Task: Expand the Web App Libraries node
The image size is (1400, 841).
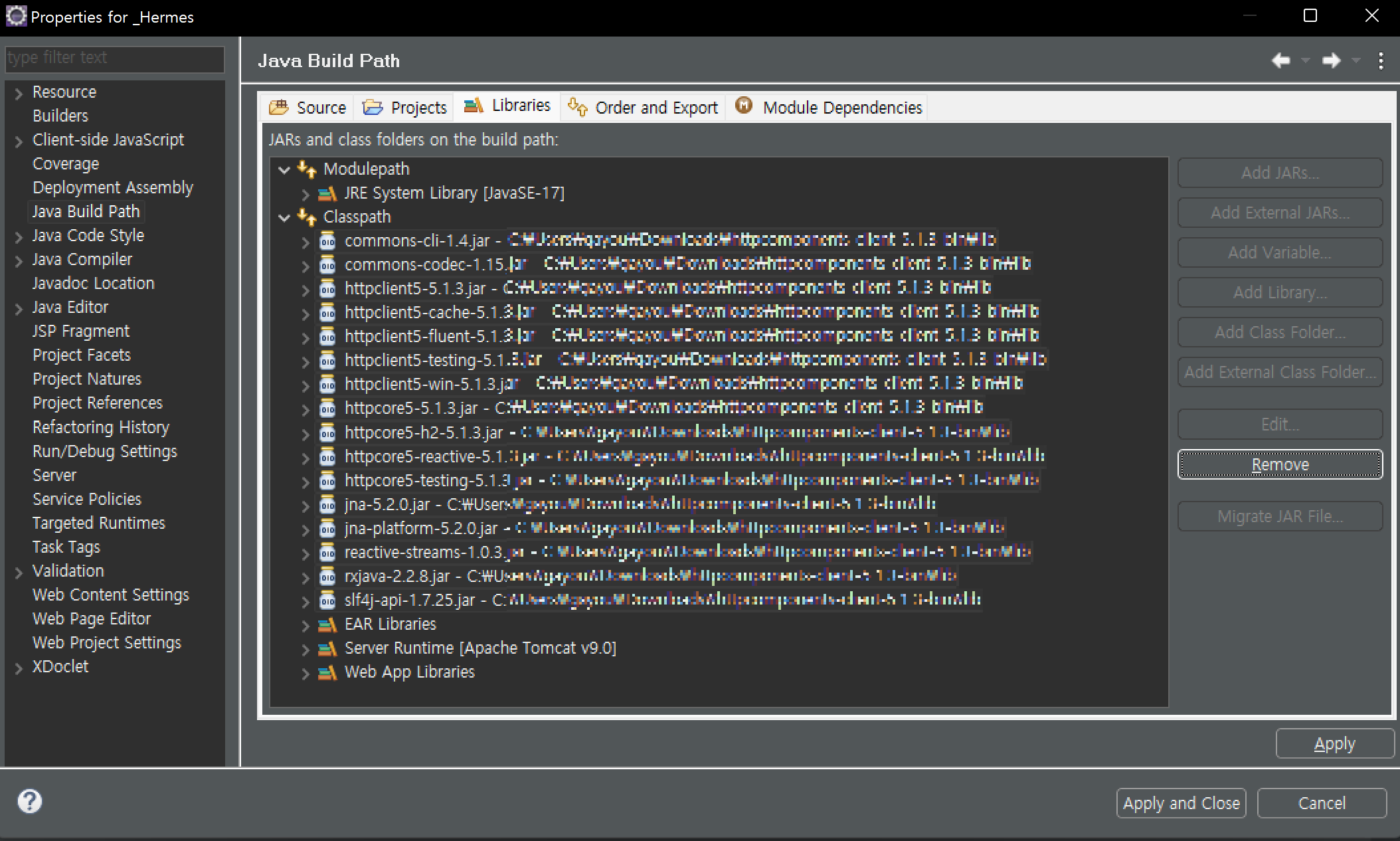Action: pyautogui.click(x=306, y=673)
